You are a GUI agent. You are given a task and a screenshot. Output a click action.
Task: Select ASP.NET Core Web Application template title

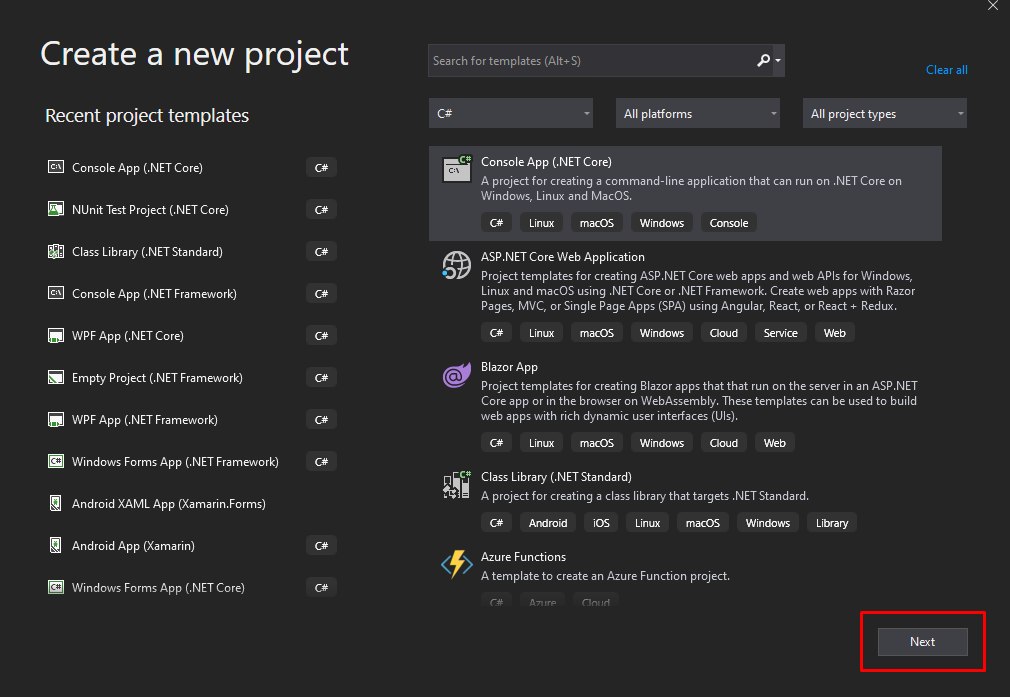pos(562,256)
